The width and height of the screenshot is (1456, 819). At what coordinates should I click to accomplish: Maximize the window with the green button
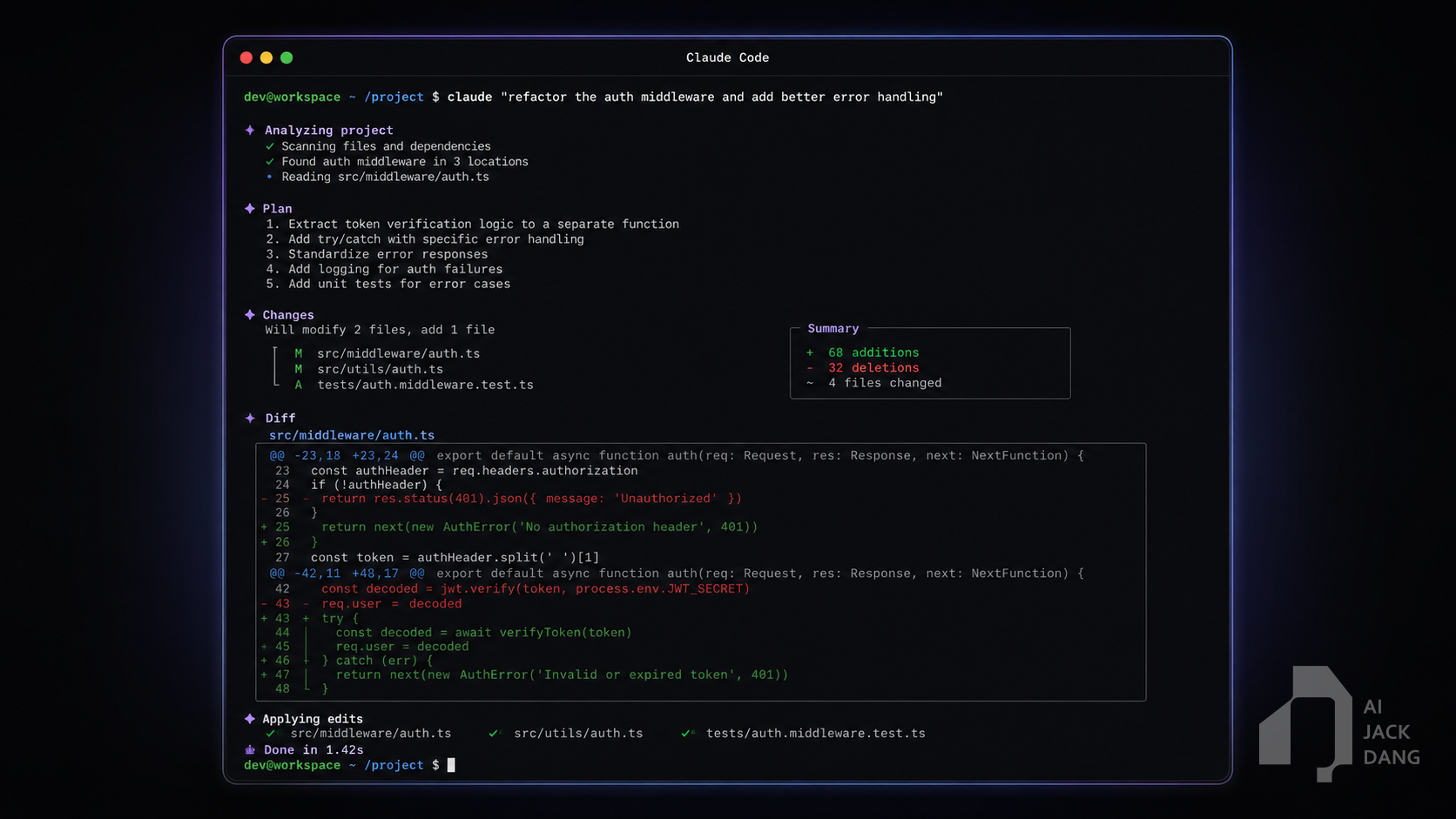tap(286, 57)
